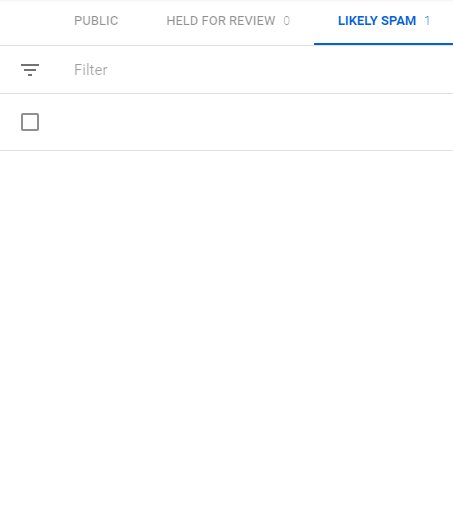Click the filter lines icon
The image size is (453, 513).
(x=30, y=70)
